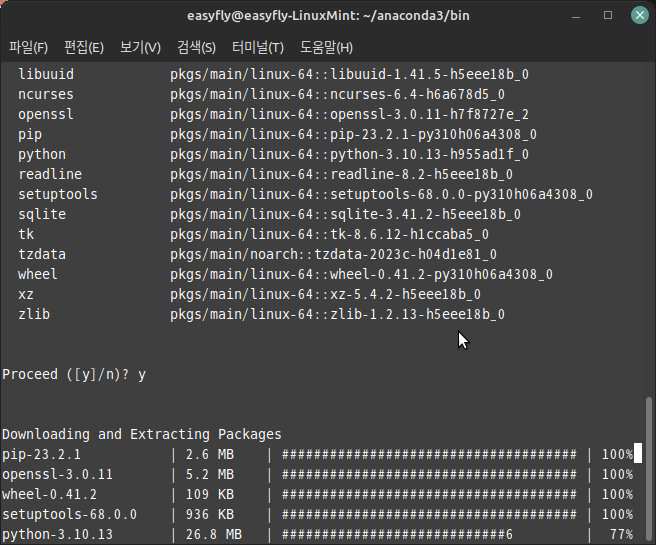Click the 109 KB size value

coord(210,495)
